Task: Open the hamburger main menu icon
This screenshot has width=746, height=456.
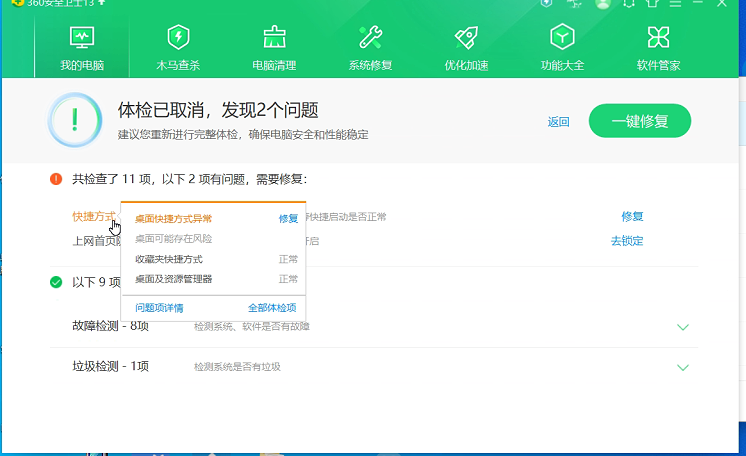Action: pyautogui.click(x=676, y=3)
